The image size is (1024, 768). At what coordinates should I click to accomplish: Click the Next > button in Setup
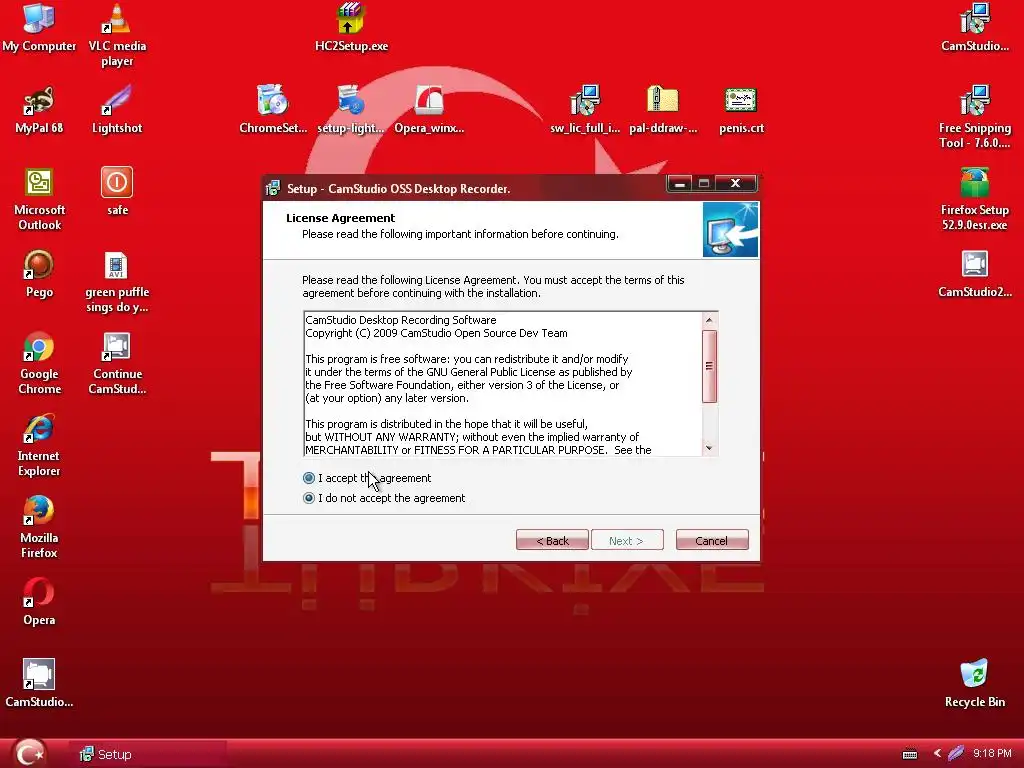[x=627, y=540]
